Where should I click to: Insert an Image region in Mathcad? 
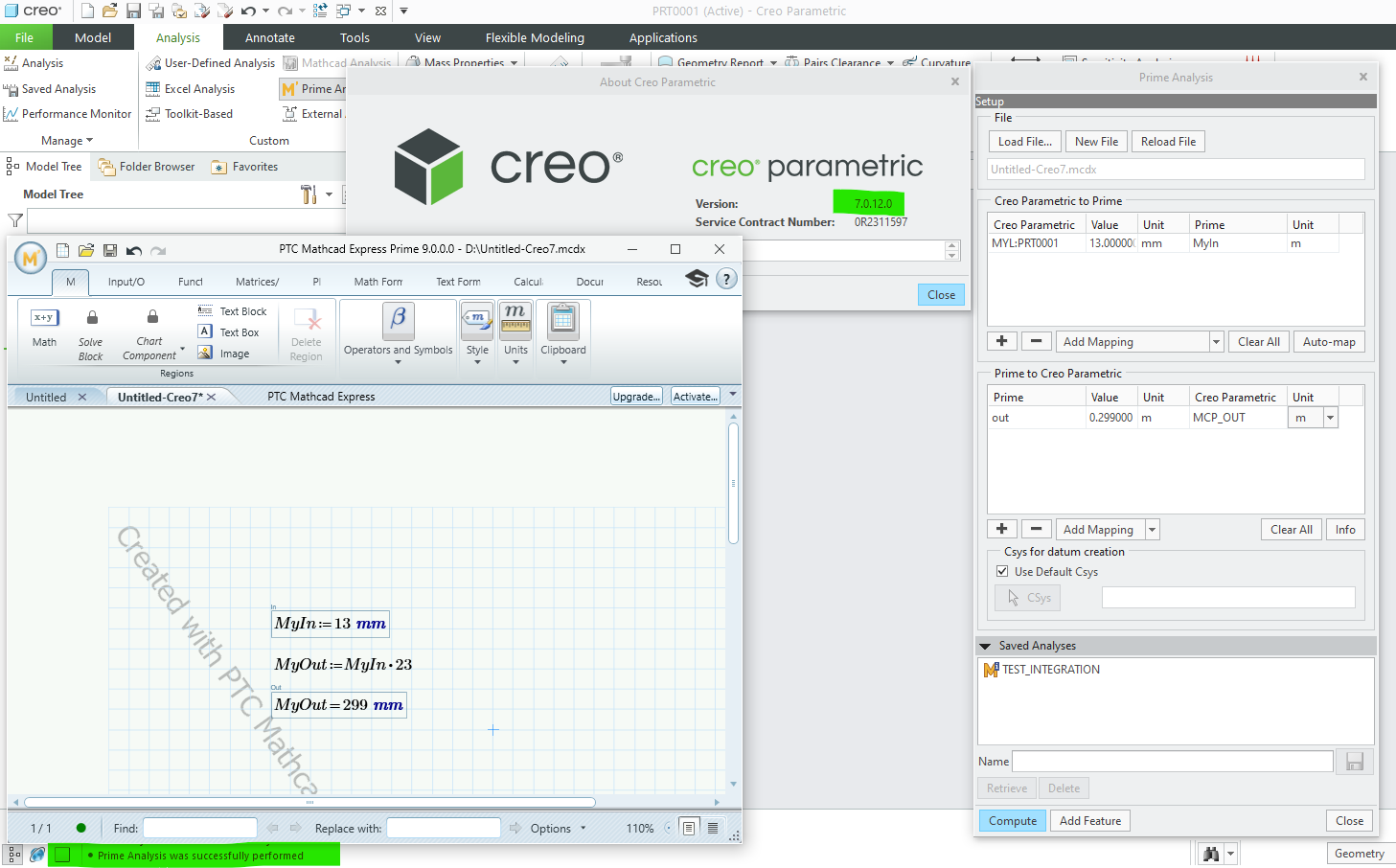point(223,354)
